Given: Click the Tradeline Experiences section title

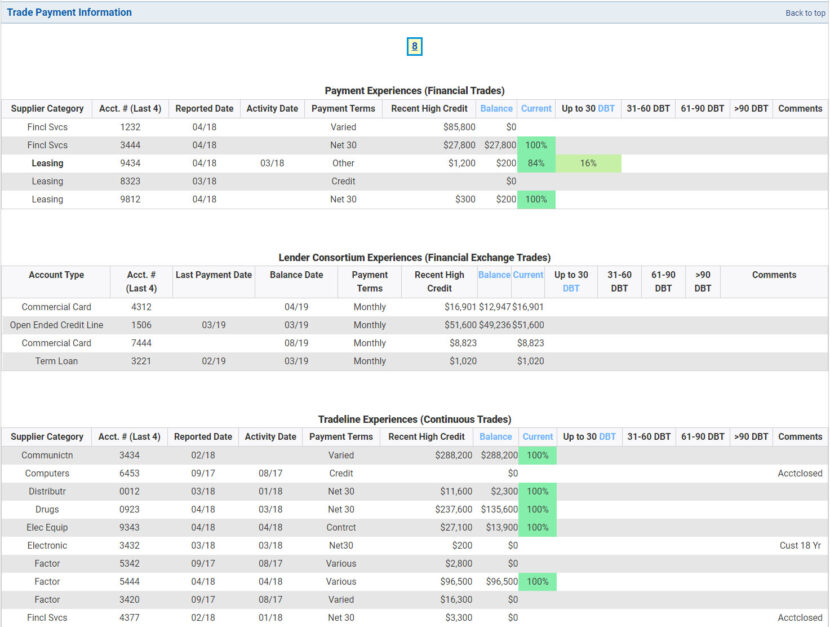Looking at the screenshot, I should coord(414,419).
